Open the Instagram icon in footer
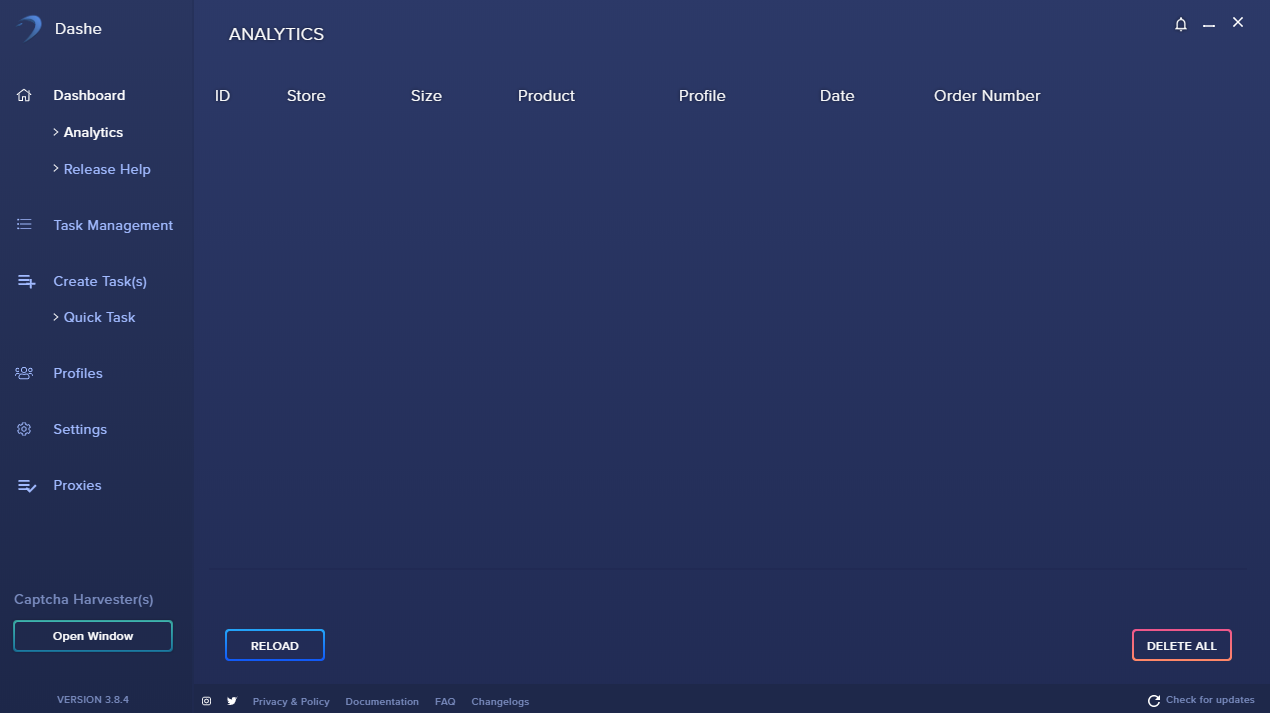1270x713 pixels. 207,701
